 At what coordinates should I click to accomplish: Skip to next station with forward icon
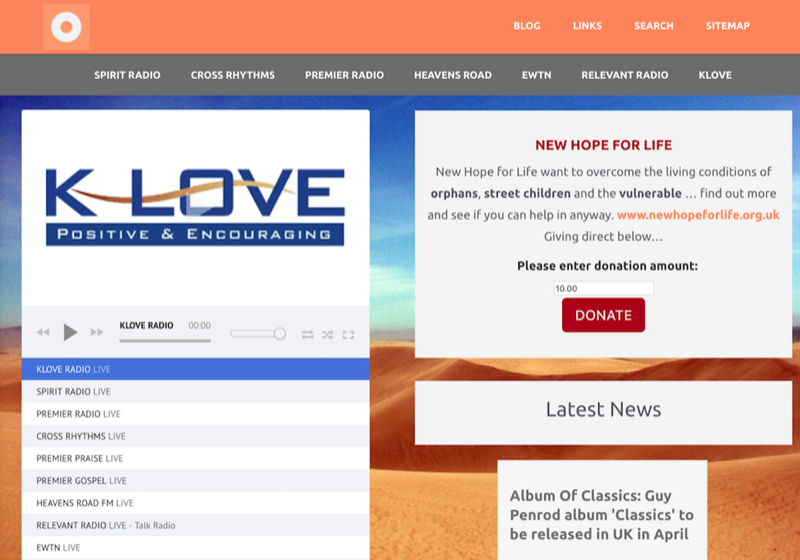pyautogui.click(x=97, y=333)
